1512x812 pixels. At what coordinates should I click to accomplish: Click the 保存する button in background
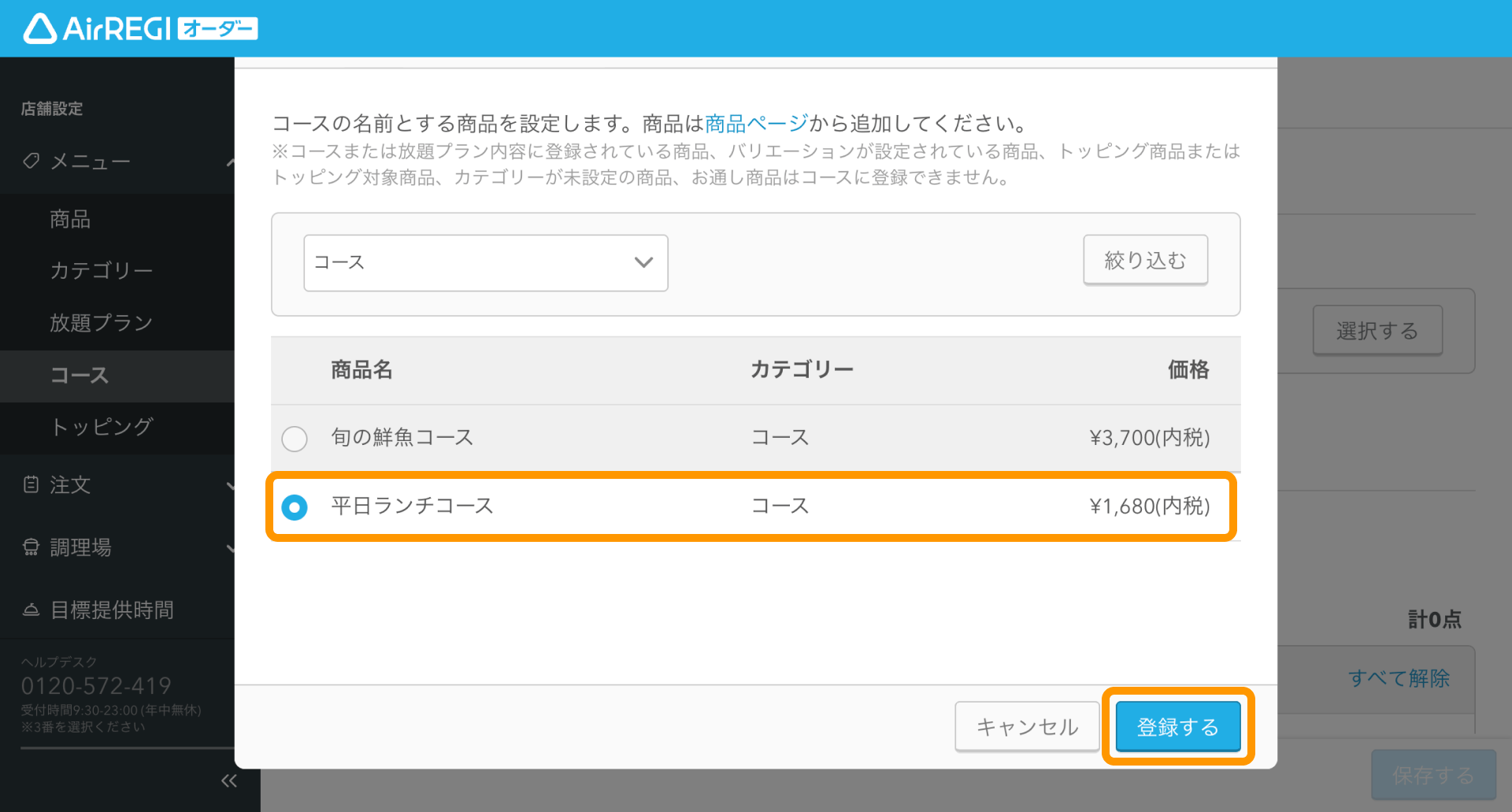(x=1433, y=776)
